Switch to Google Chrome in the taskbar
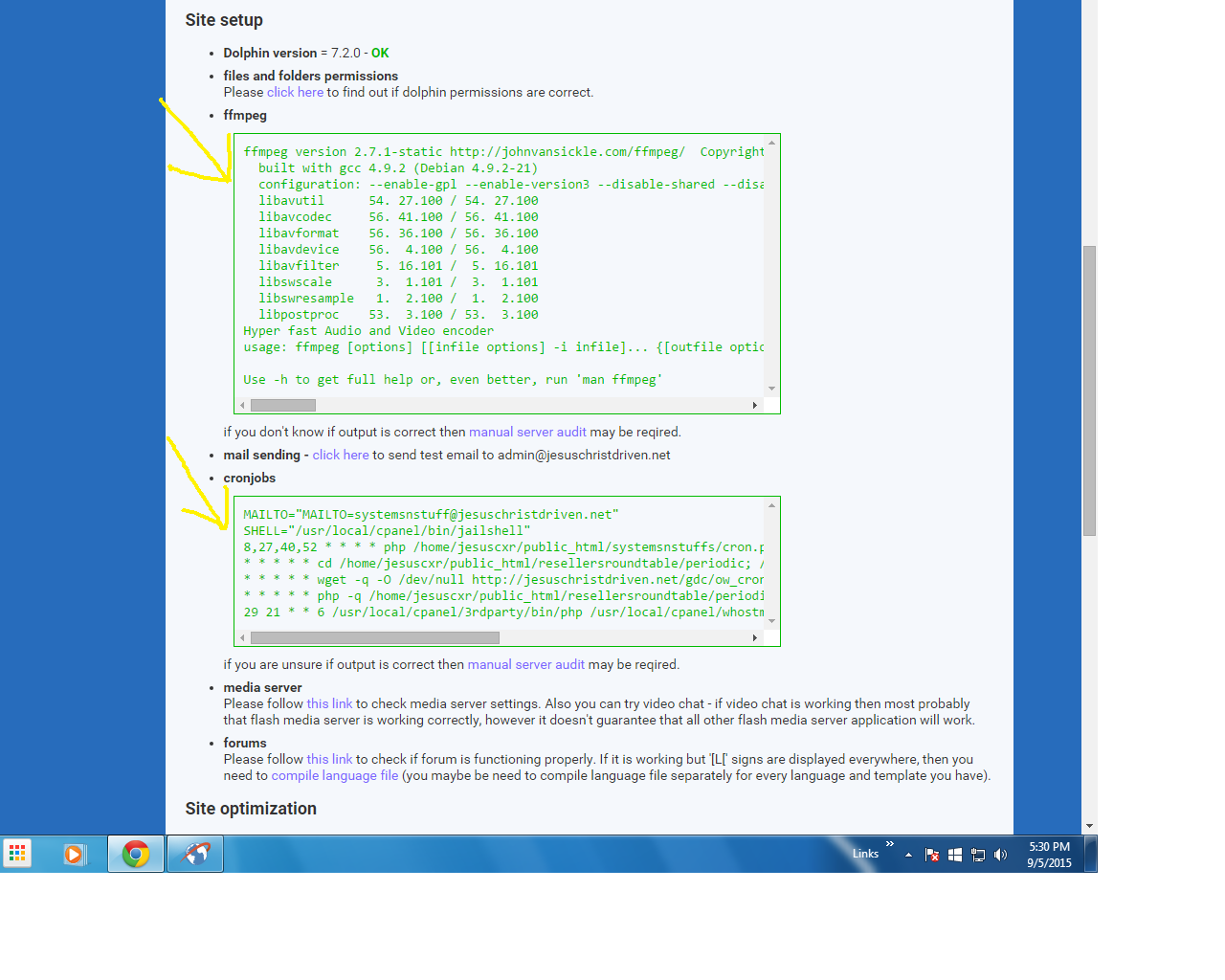Image resolution: width=1225 pixels, height=980 pixels. coord(136,854)
